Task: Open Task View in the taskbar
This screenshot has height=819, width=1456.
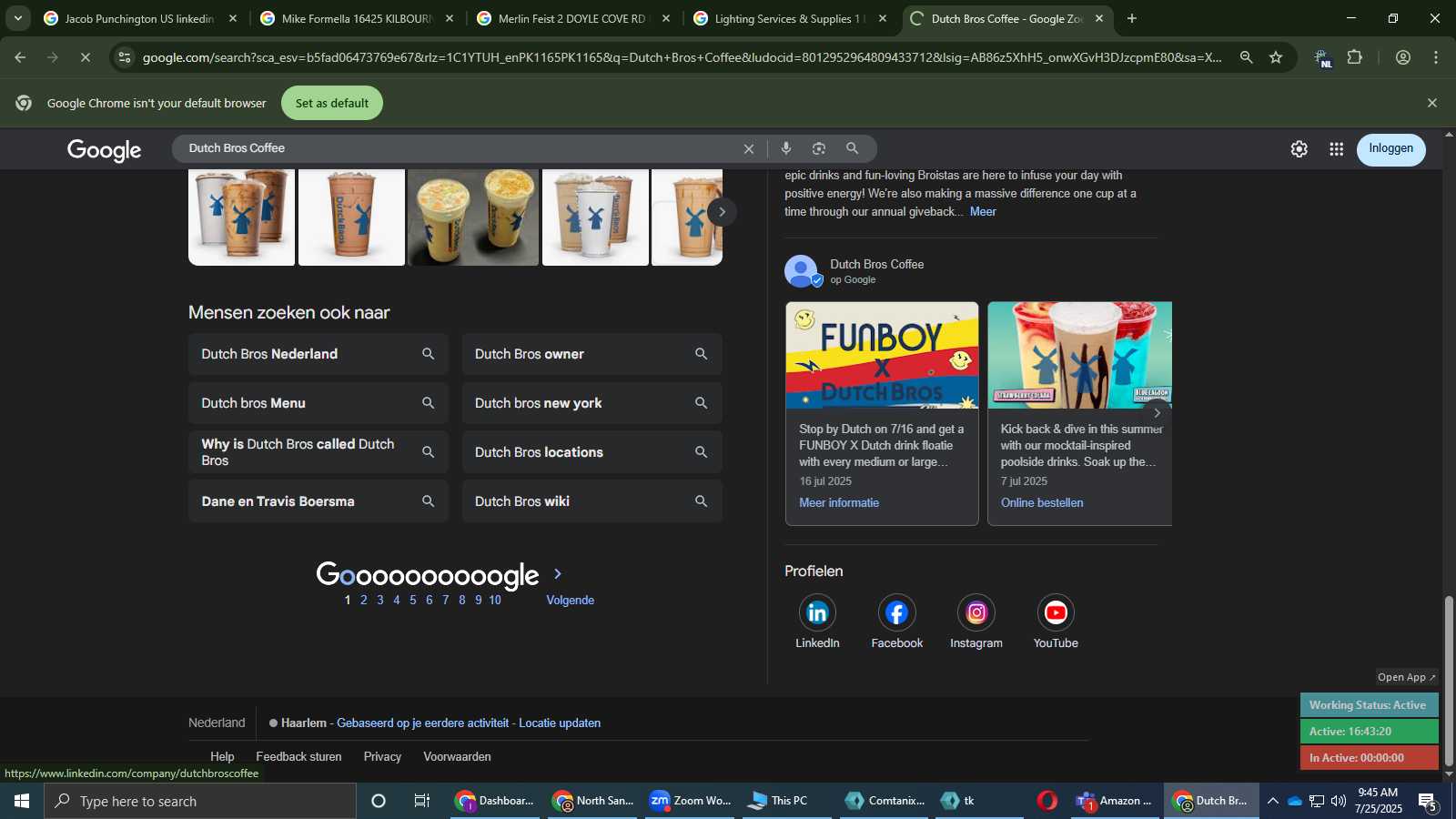Action: point(422,801)
